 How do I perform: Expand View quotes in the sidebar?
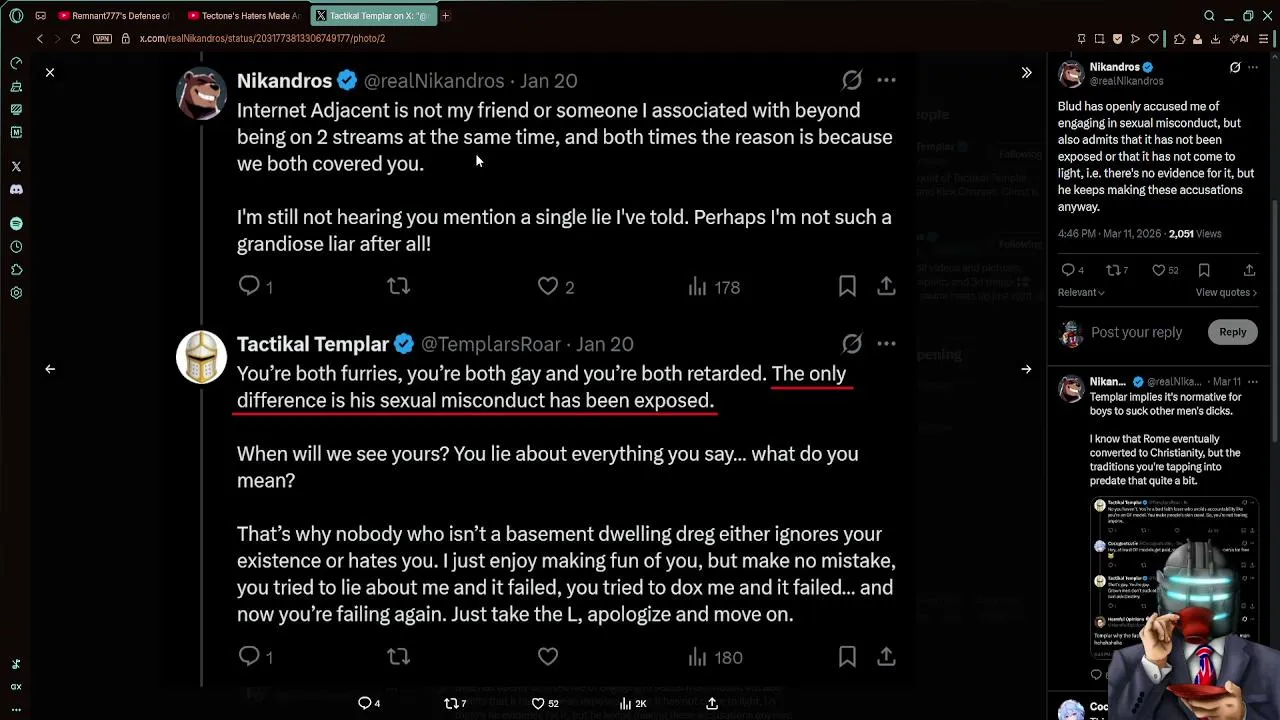pos(1225,292)
